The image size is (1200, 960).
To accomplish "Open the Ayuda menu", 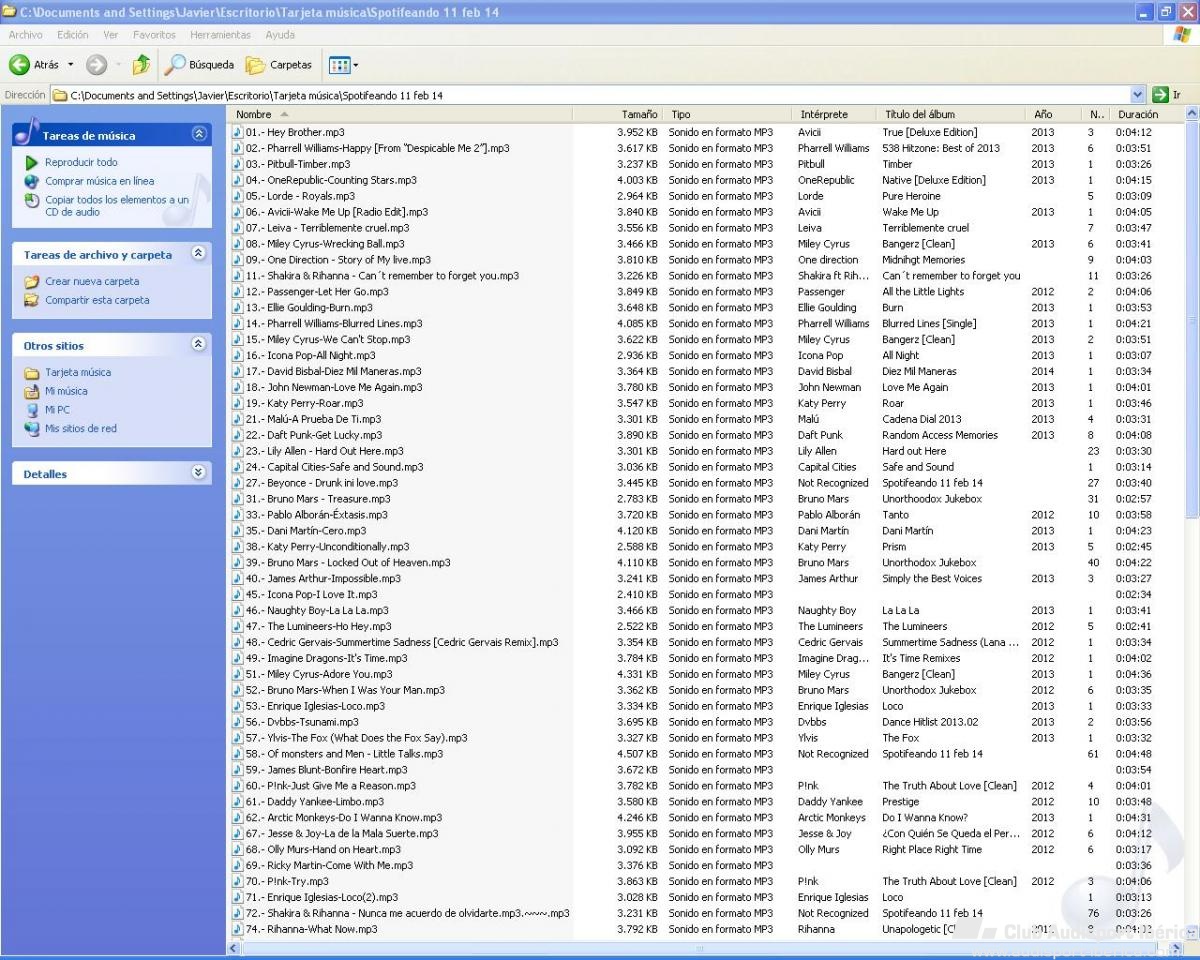I will pyautogui.click(x=280, y=35).
